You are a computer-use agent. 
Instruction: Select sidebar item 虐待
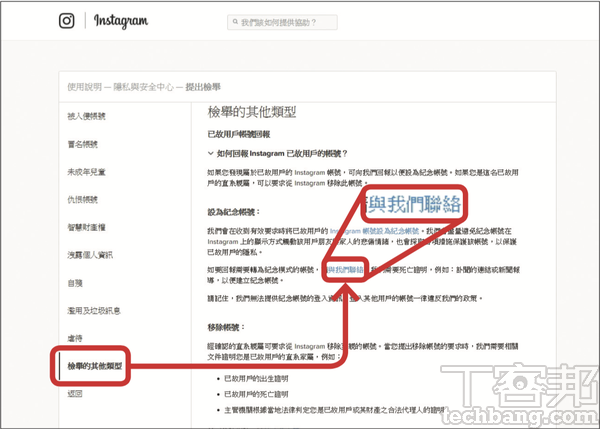(75, 338)
